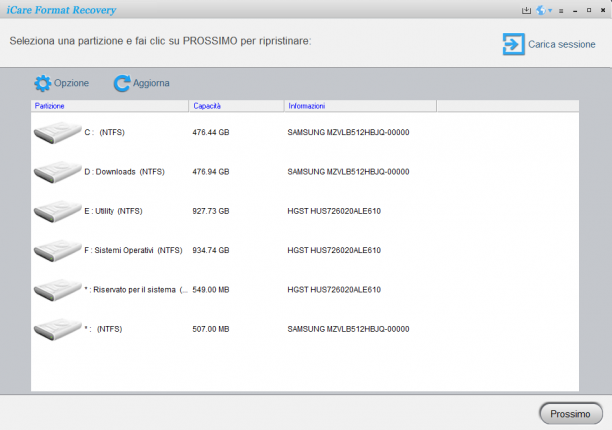Click the Carica sessione arrow icon

513,44
